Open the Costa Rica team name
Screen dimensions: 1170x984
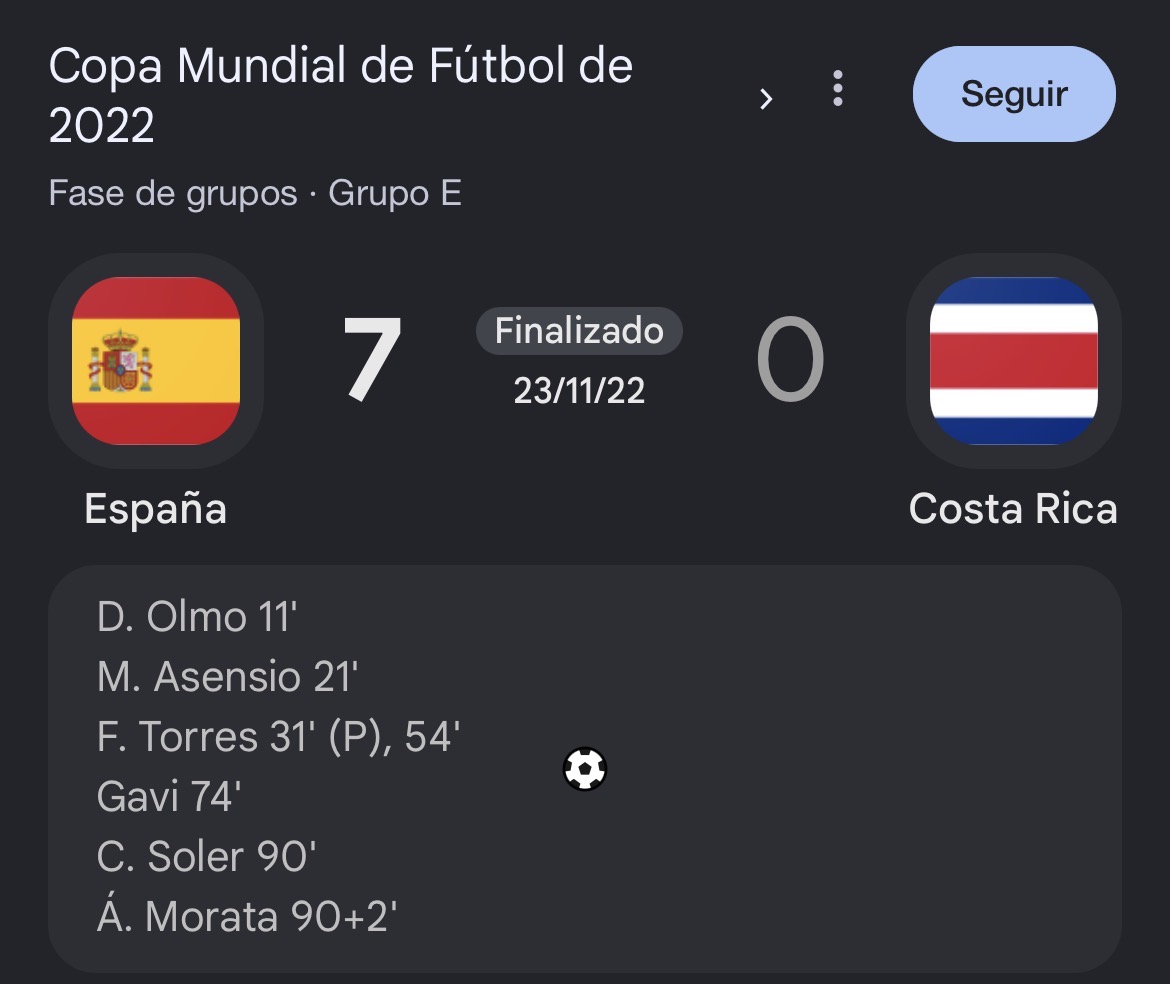pyautogui.click(x=1013, y=510)
